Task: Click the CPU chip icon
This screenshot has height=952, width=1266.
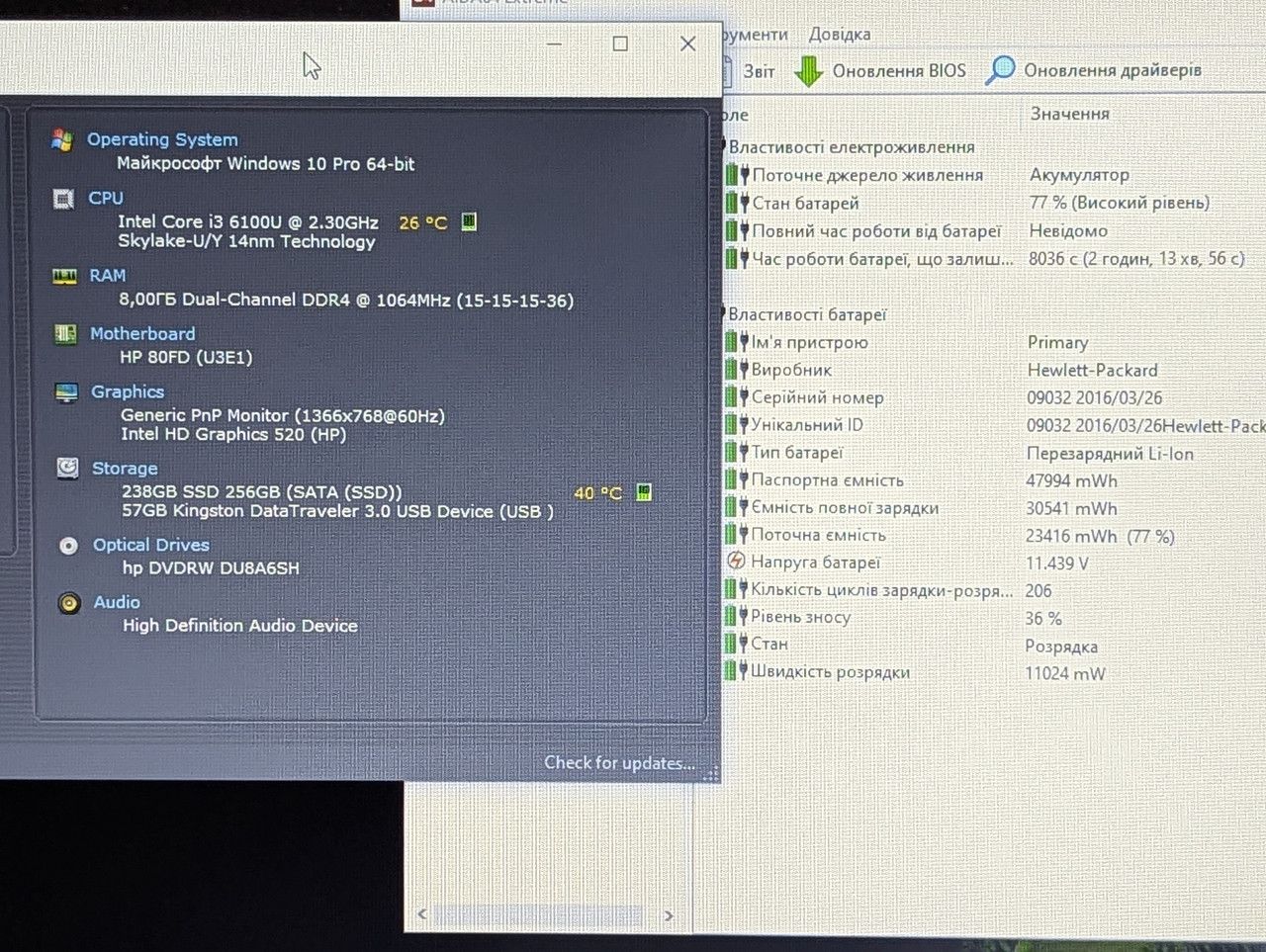Action: pos(63,199)
